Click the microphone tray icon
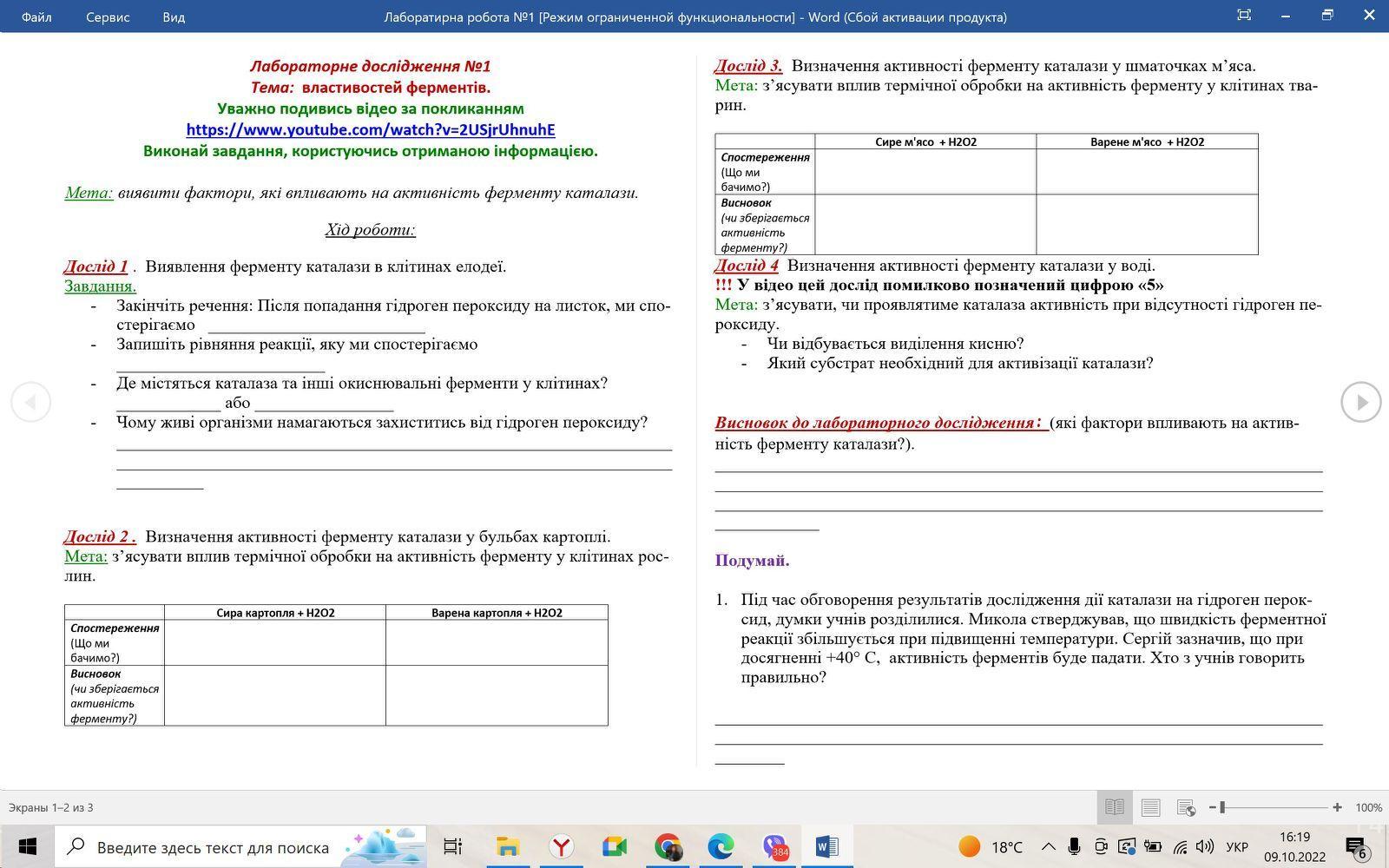The height and width of the screenshot is (868, 1389). click(x=1074, y=846)
